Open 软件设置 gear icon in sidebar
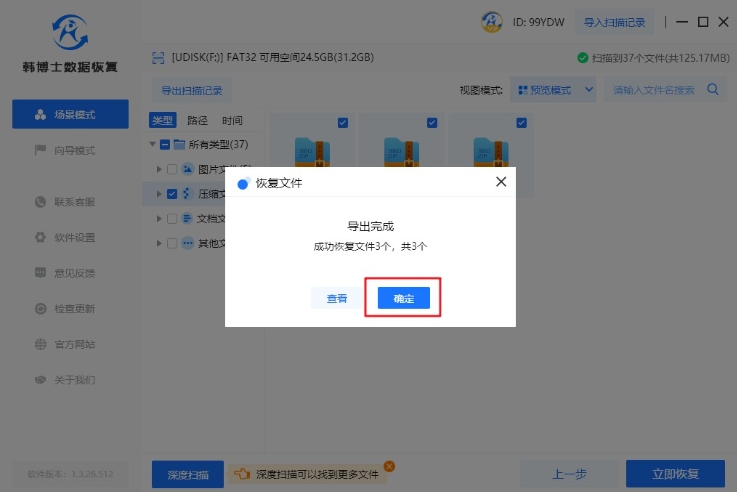 pos(41,238)
